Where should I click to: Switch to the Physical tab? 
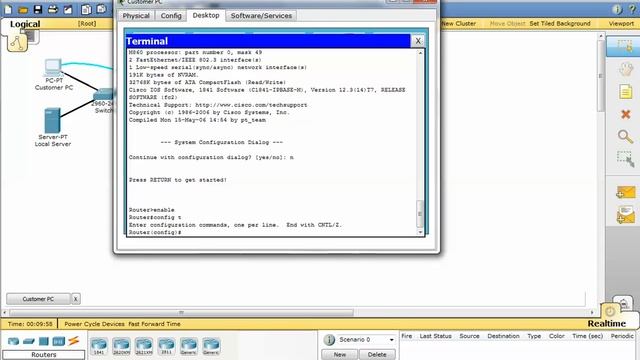pos(136,16)
